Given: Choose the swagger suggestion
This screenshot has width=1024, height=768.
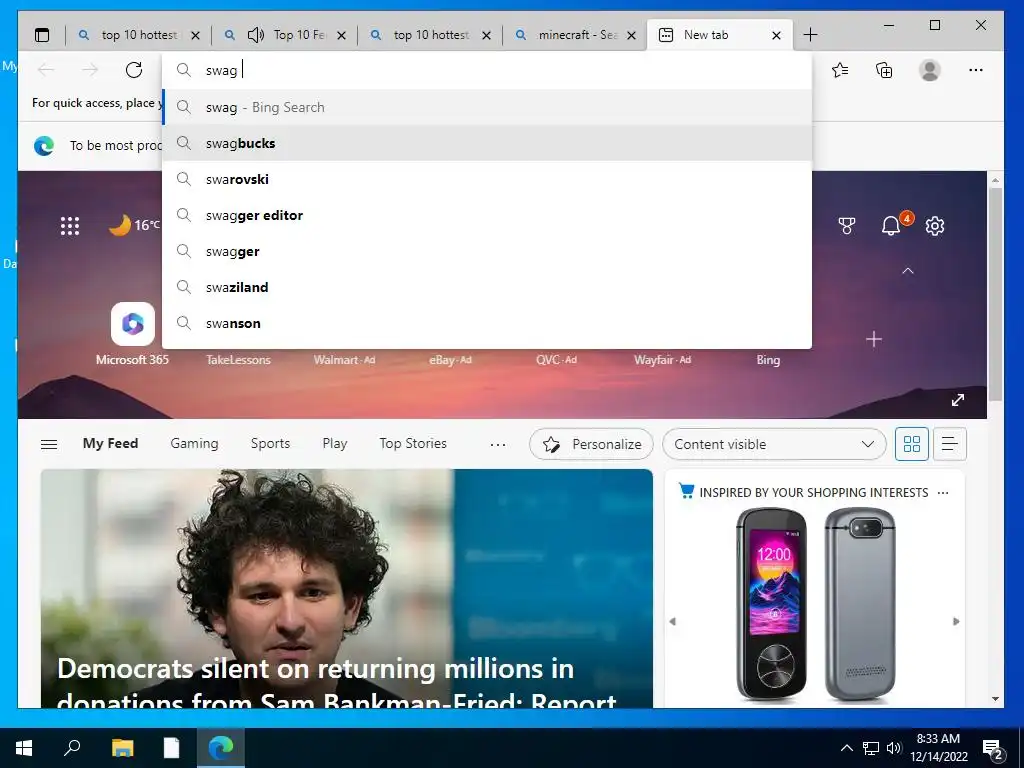Looking at the screenshot, I should click(487, 251).
